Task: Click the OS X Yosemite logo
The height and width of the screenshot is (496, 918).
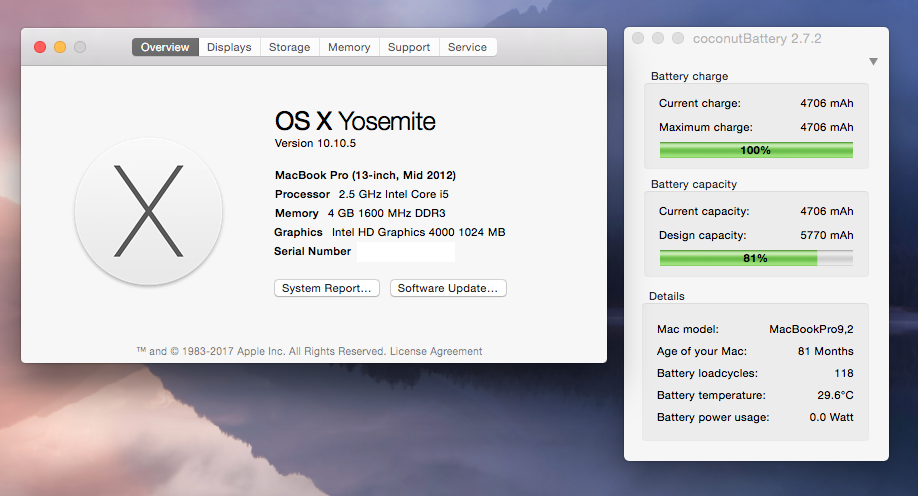Action: tap(149, 211)
